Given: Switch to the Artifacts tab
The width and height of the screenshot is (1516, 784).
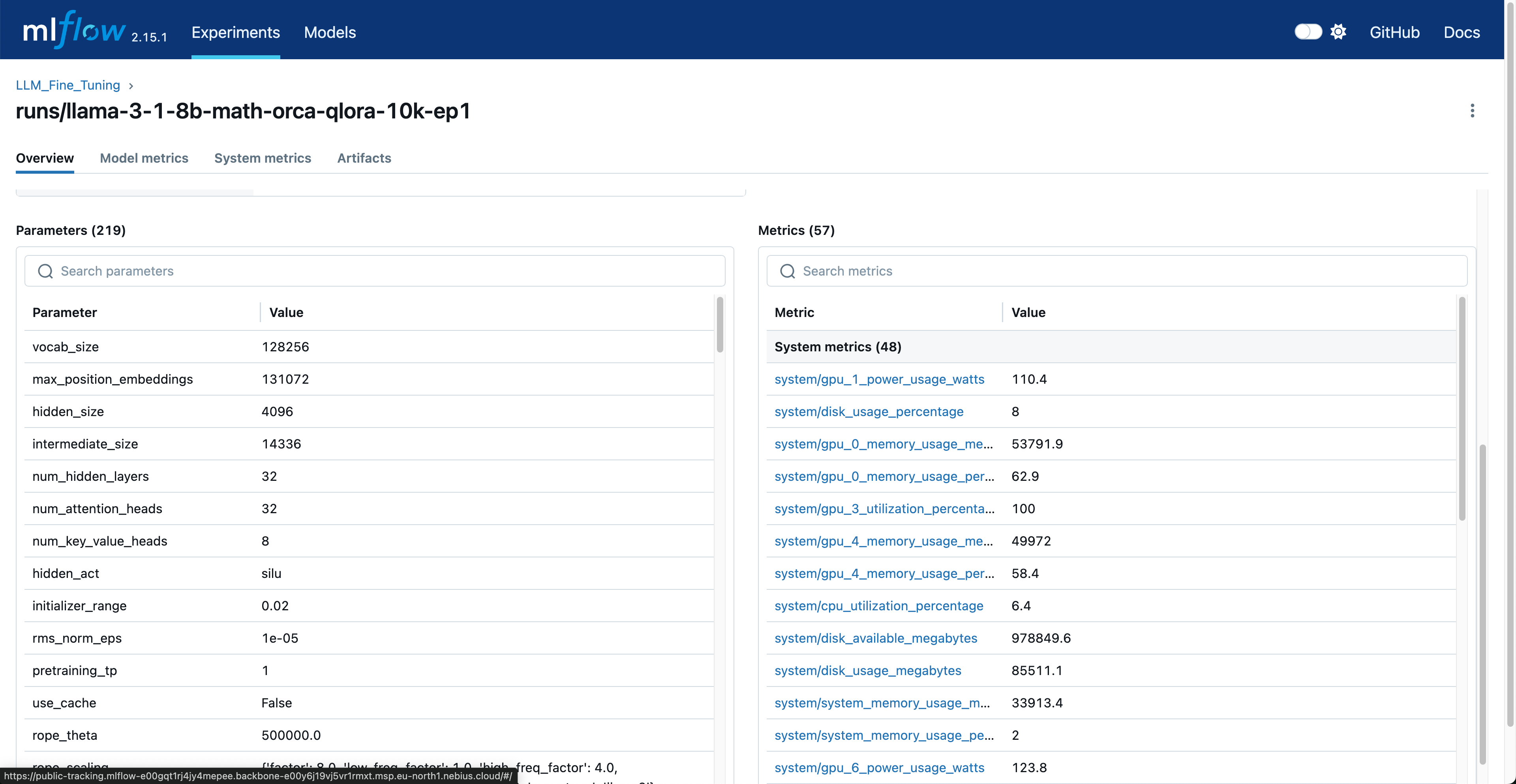Looking at the screenshot, I should (x=364, y=158).
